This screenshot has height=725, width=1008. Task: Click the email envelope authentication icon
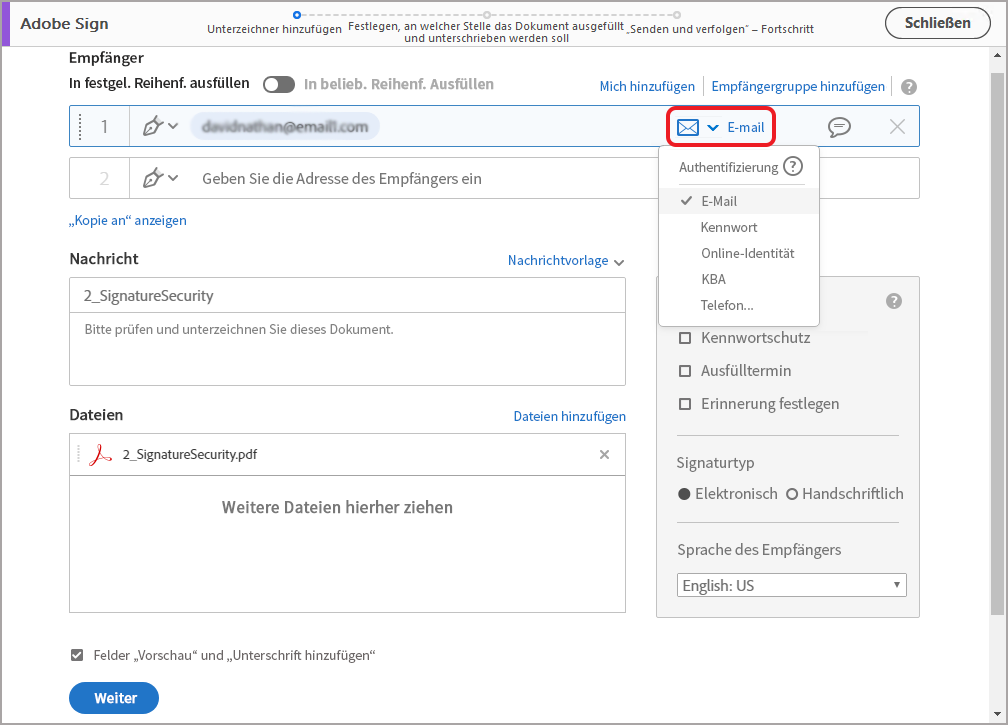point(688,127)
